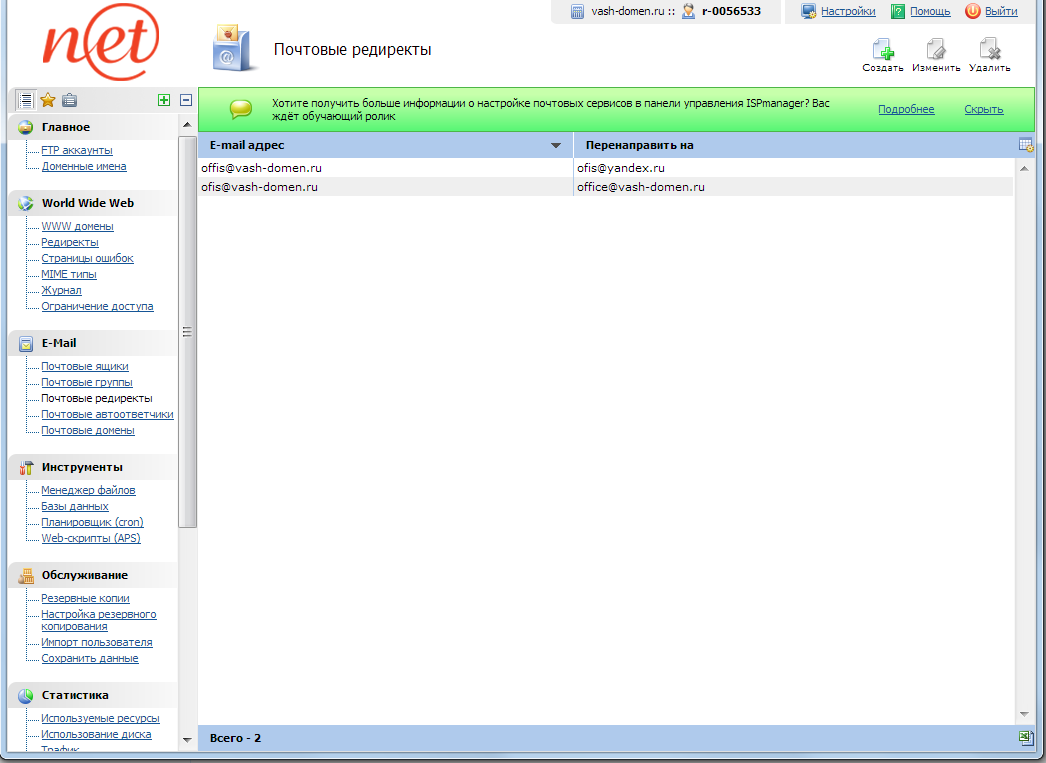Click the menu list view icon in sidebar
Screen dimensions: 1046x763
pos(25,100)
